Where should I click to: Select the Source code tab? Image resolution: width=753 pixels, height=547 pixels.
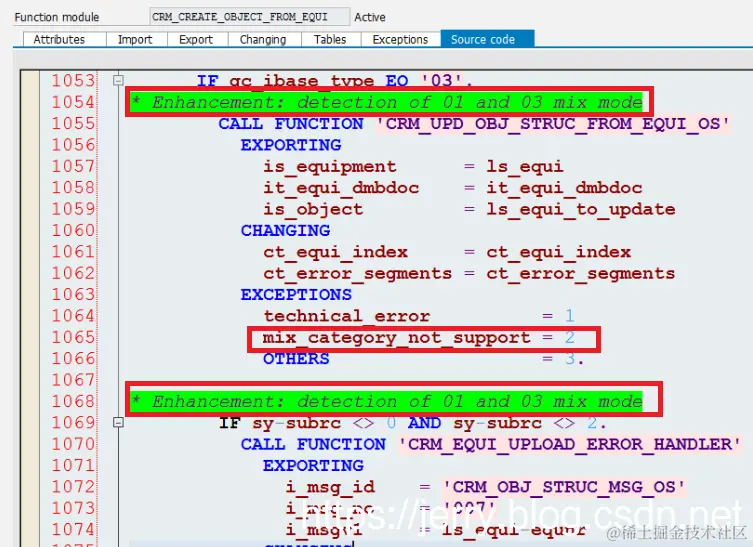(x=487, y=39)
